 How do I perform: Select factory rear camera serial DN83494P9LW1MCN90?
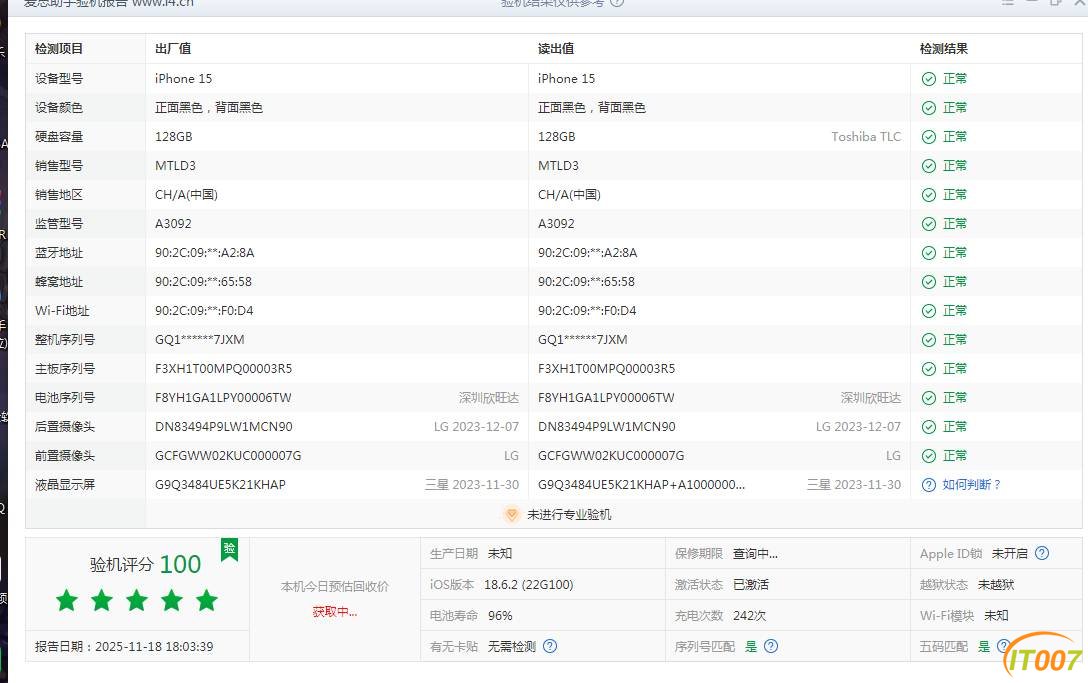click(x=223, y=427)
